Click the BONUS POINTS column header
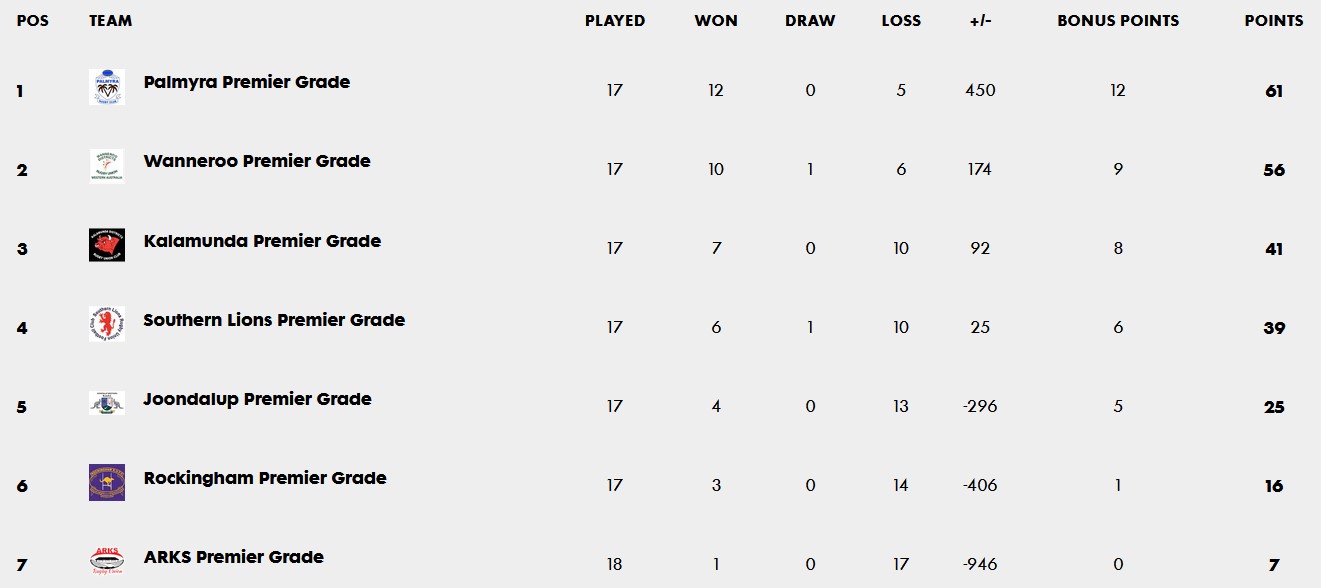 [1118, 20]
